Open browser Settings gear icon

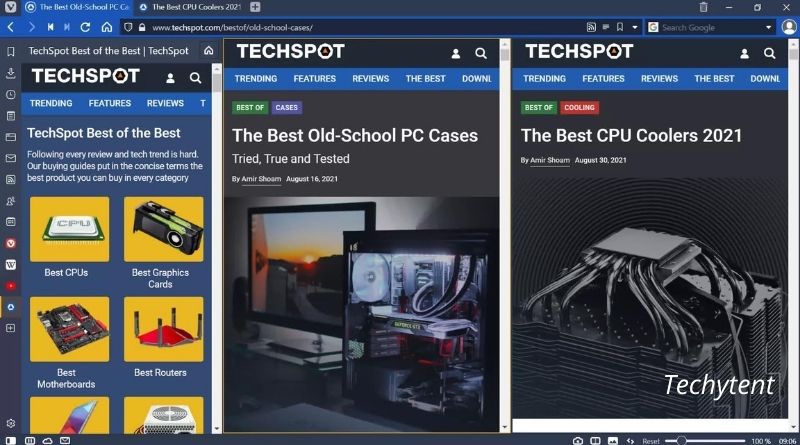point(10,423)
